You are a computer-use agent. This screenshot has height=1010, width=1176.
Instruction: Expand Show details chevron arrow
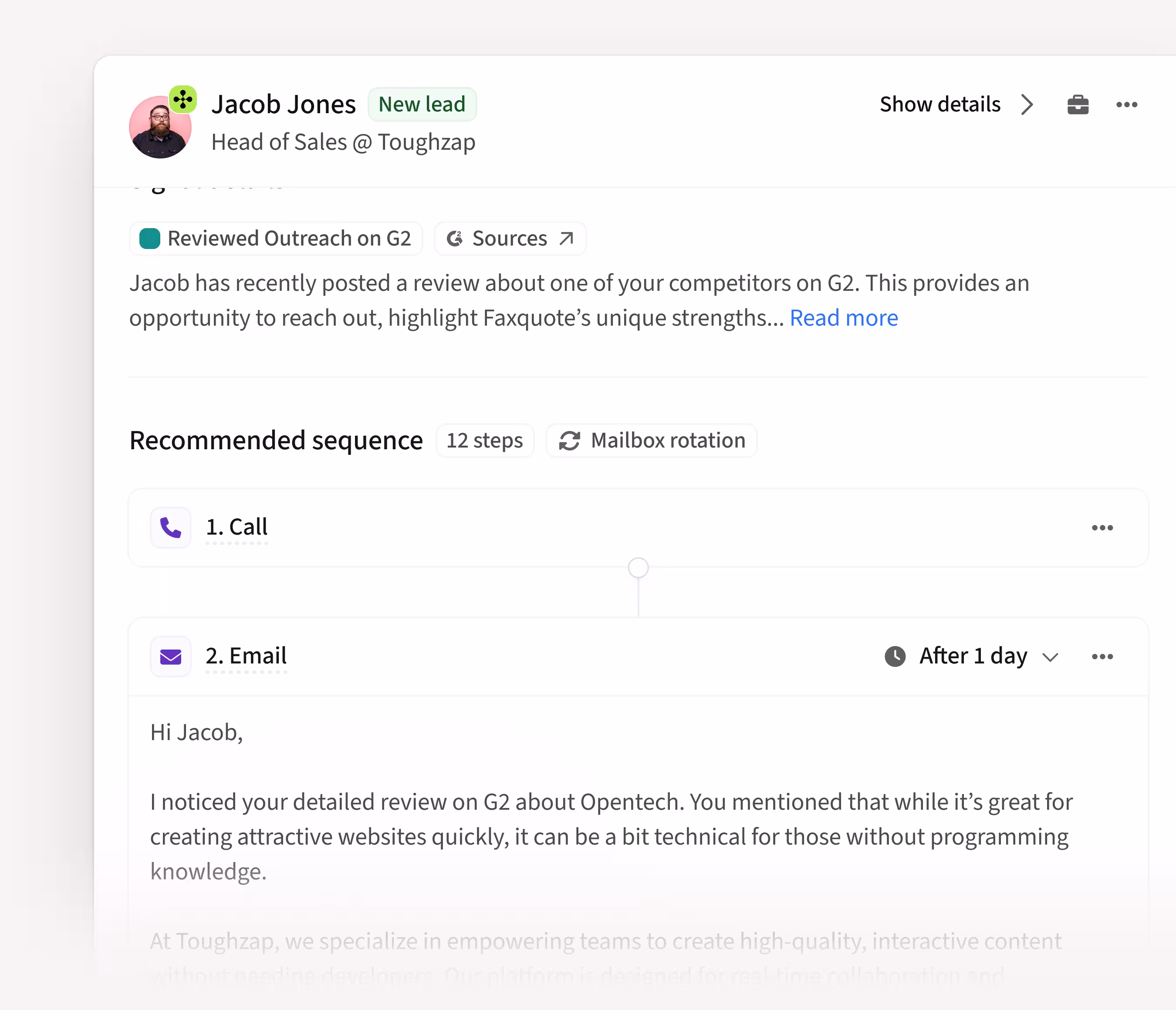pos(1027,105)
